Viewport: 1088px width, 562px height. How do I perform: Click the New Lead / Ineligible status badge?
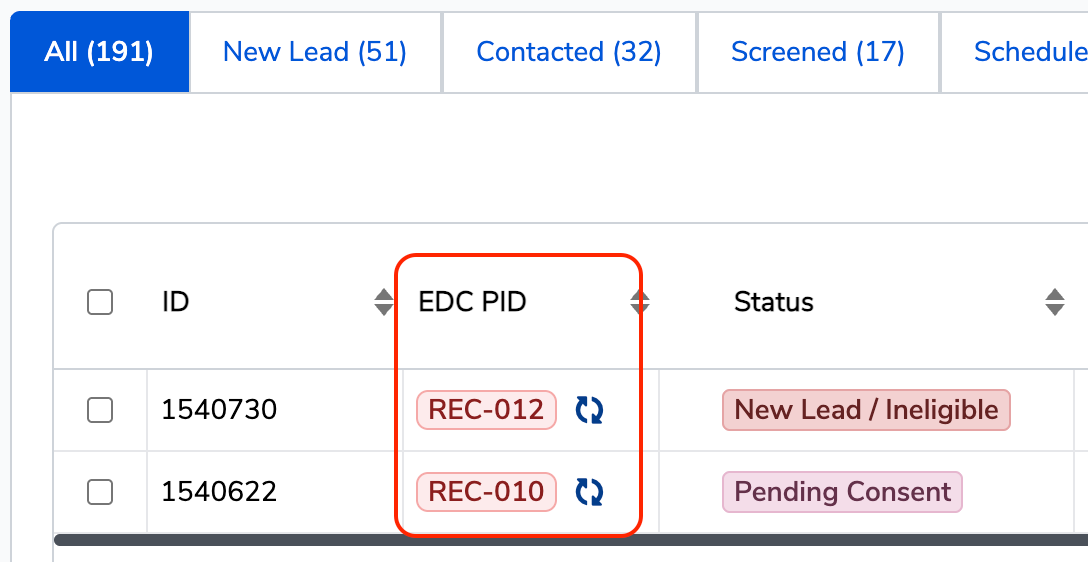(x=866, y=410)
